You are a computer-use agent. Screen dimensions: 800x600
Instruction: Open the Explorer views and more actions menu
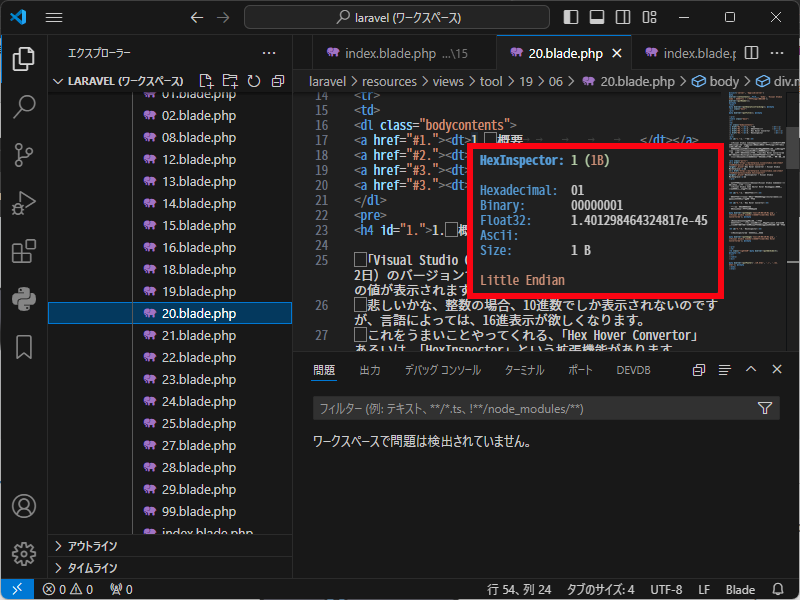pos(269,53)
